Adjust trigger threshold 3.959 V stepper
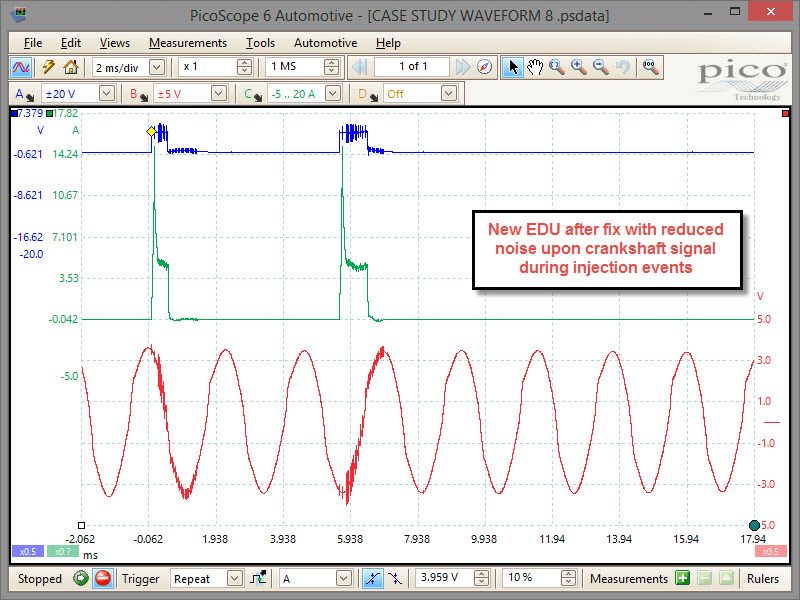 coord(481,578)
